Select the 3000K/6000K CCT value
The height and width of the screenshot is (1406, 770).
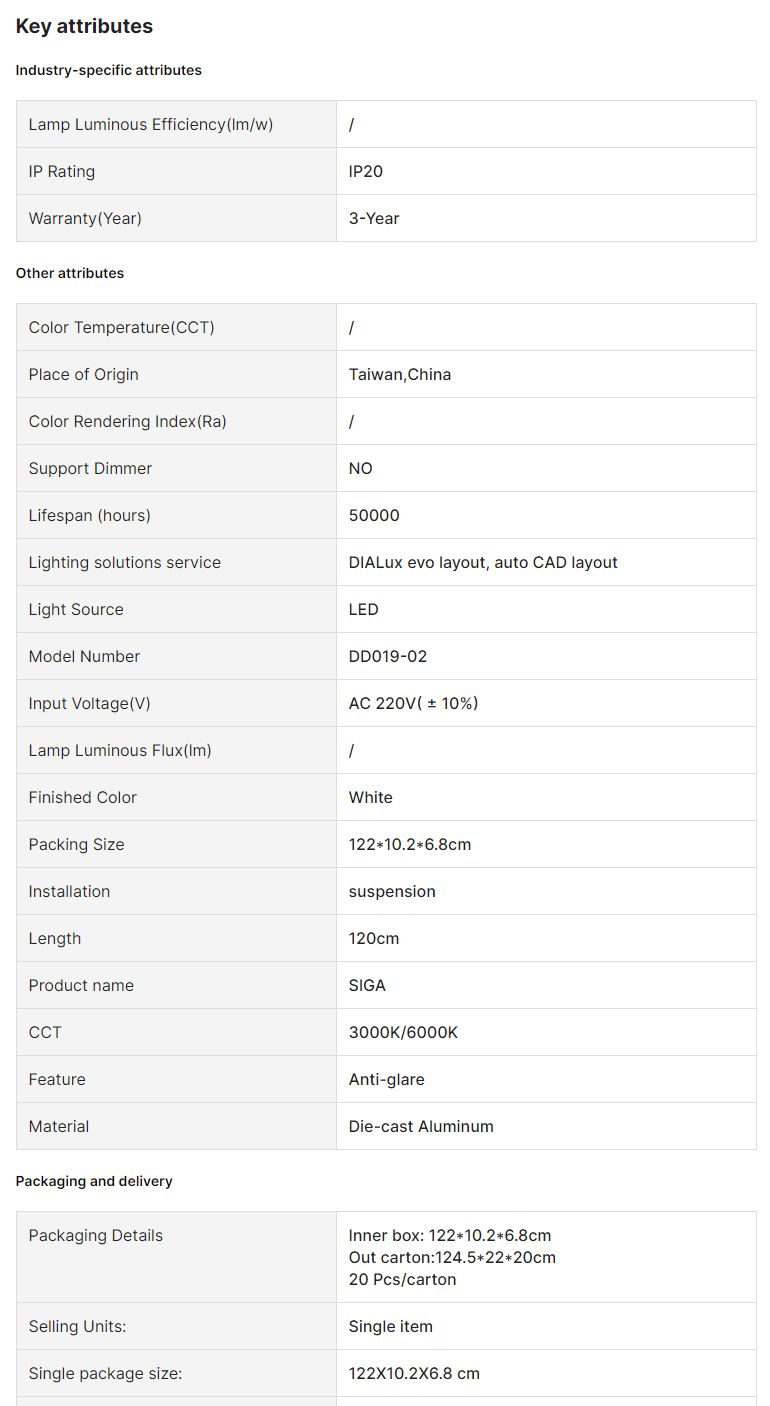tap(403, 1032)
